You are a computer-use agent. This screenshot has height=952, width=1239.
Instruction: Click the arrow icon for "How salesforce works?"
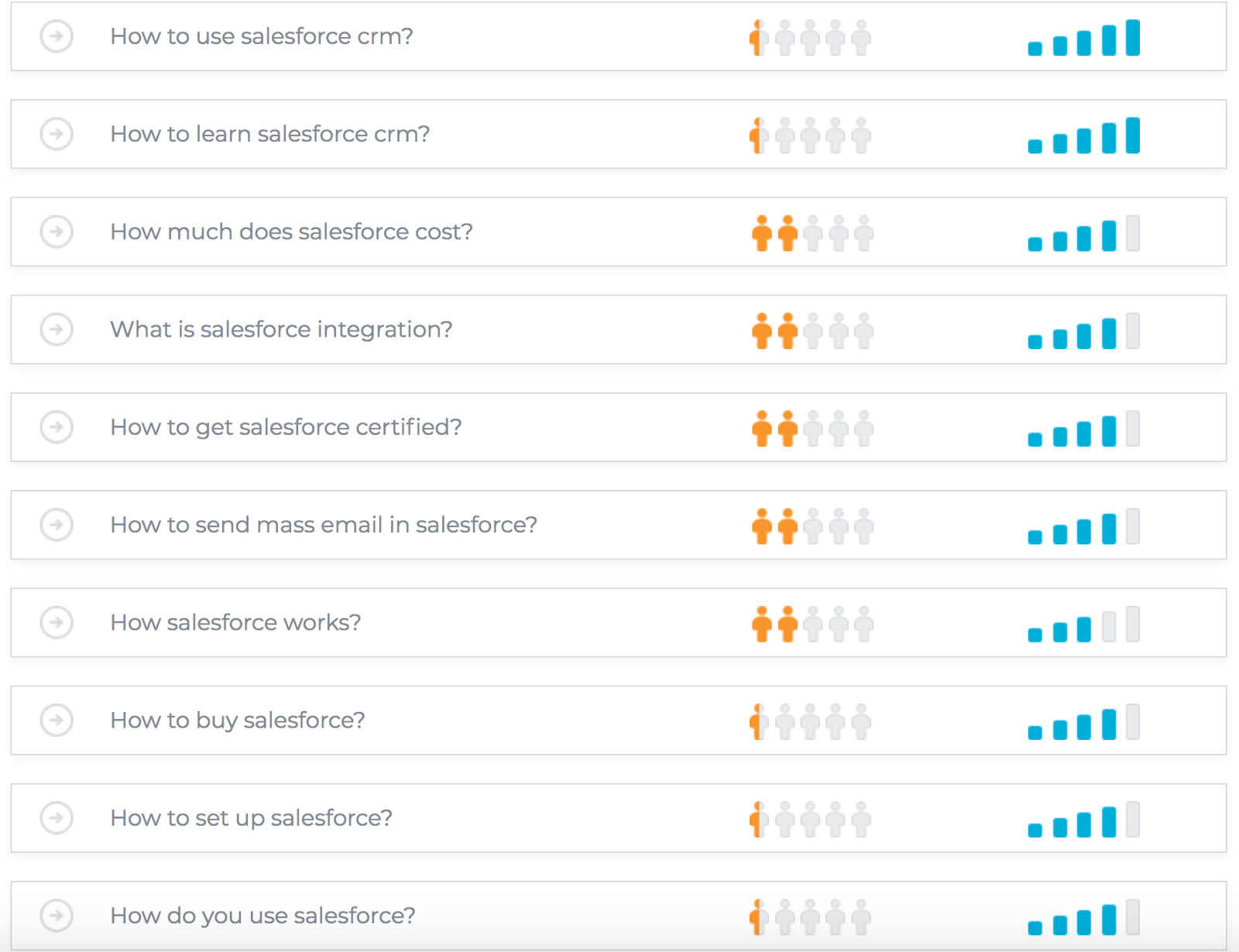click(x=56, y=622)
